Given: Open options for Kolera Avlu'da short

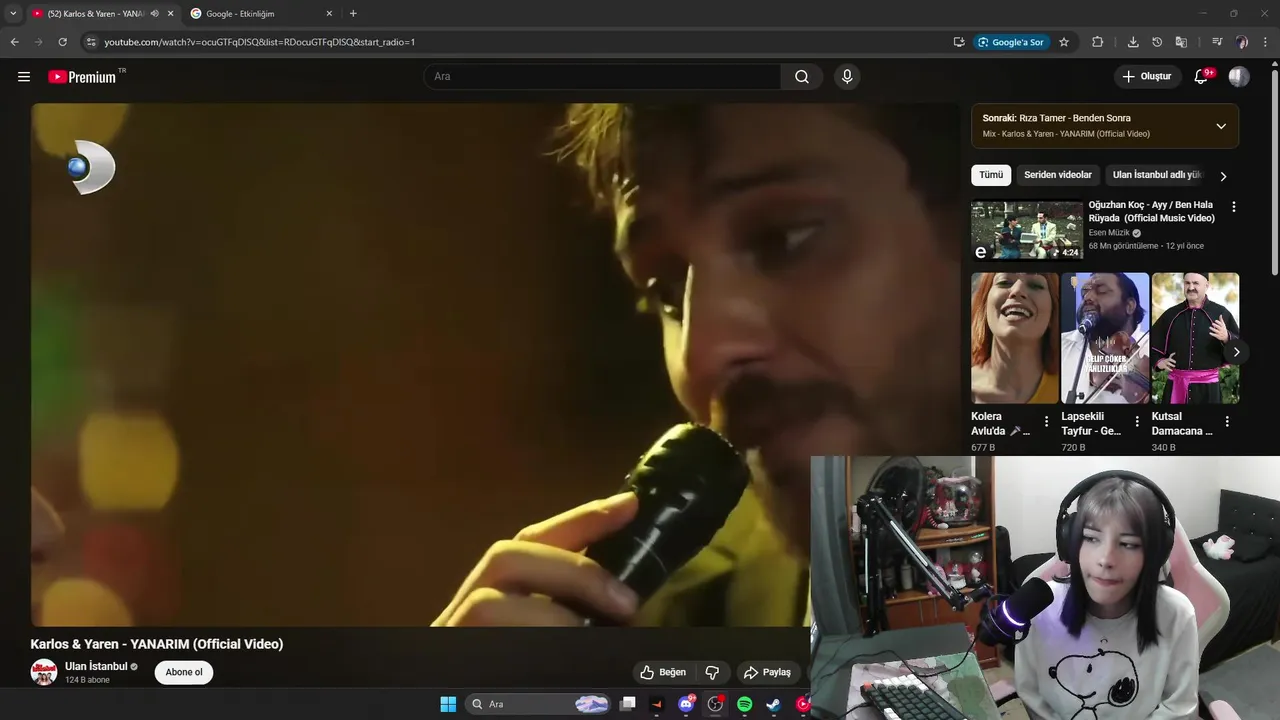Looking at the screenshot, I should click(x=1046, y=422).
